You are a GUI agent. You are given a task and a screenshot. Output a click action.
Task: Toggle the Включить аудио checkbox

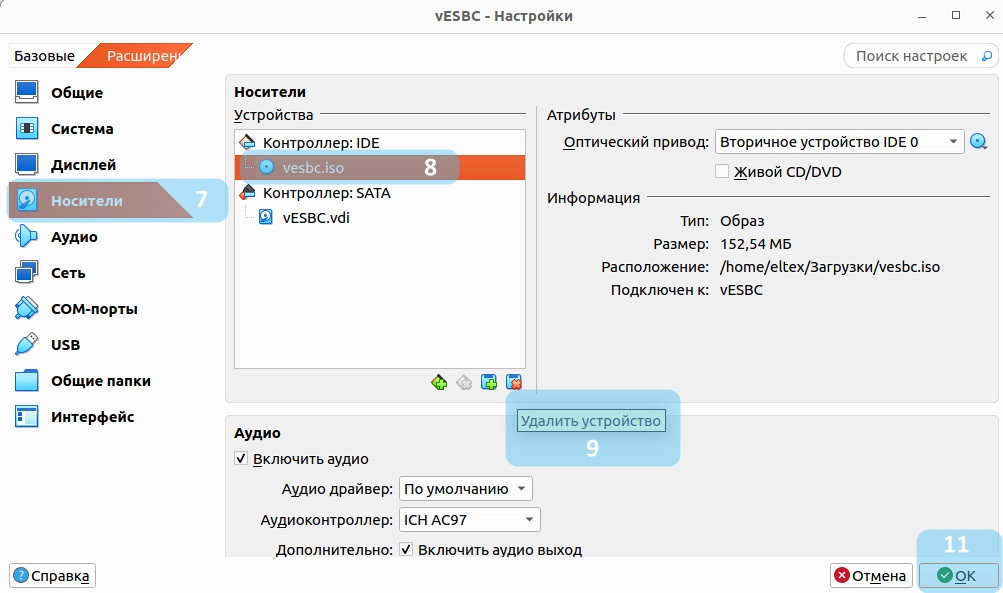tap(241, 459)
